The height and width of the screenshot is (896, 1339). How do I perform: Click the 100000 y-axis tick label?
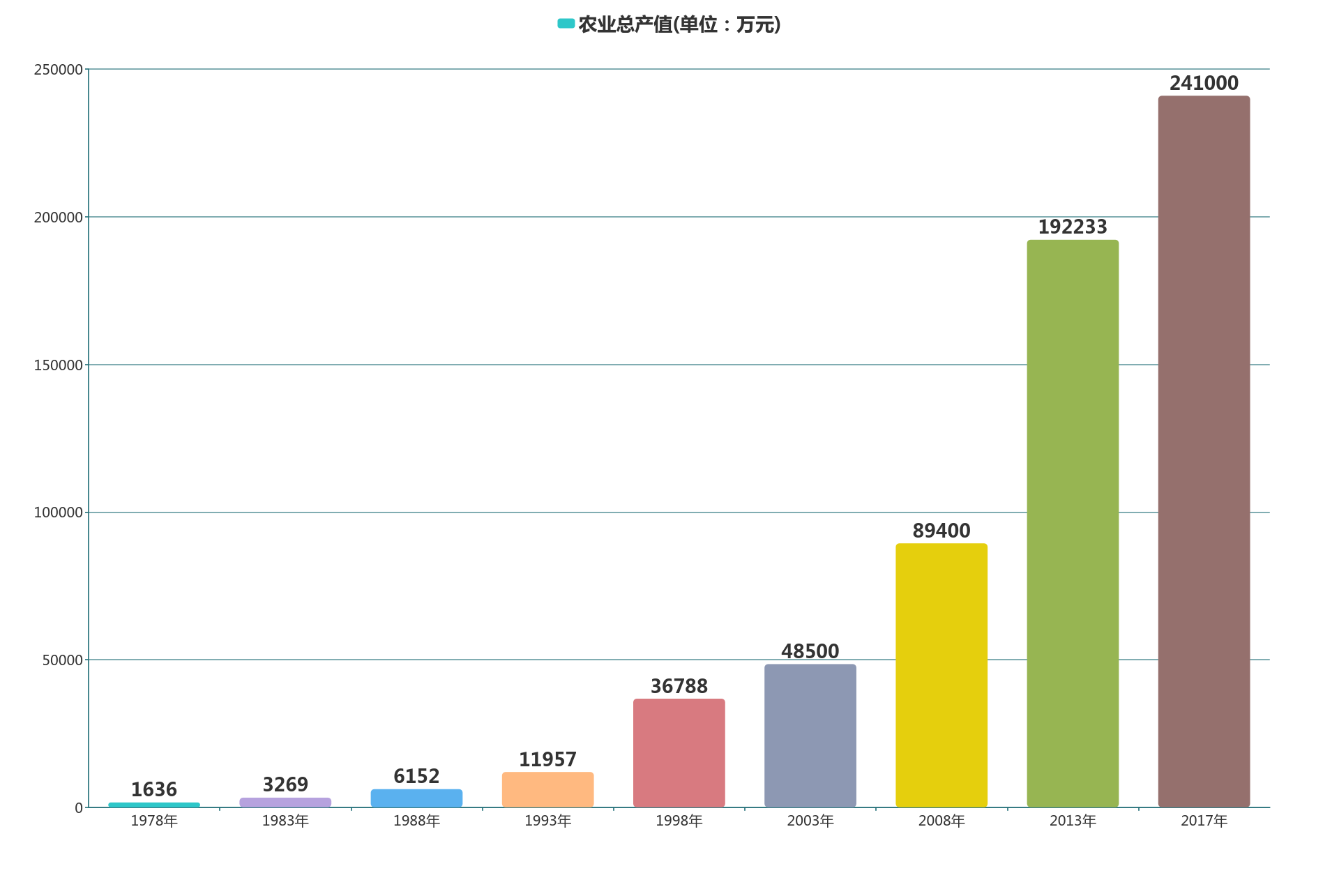point(59,512)
